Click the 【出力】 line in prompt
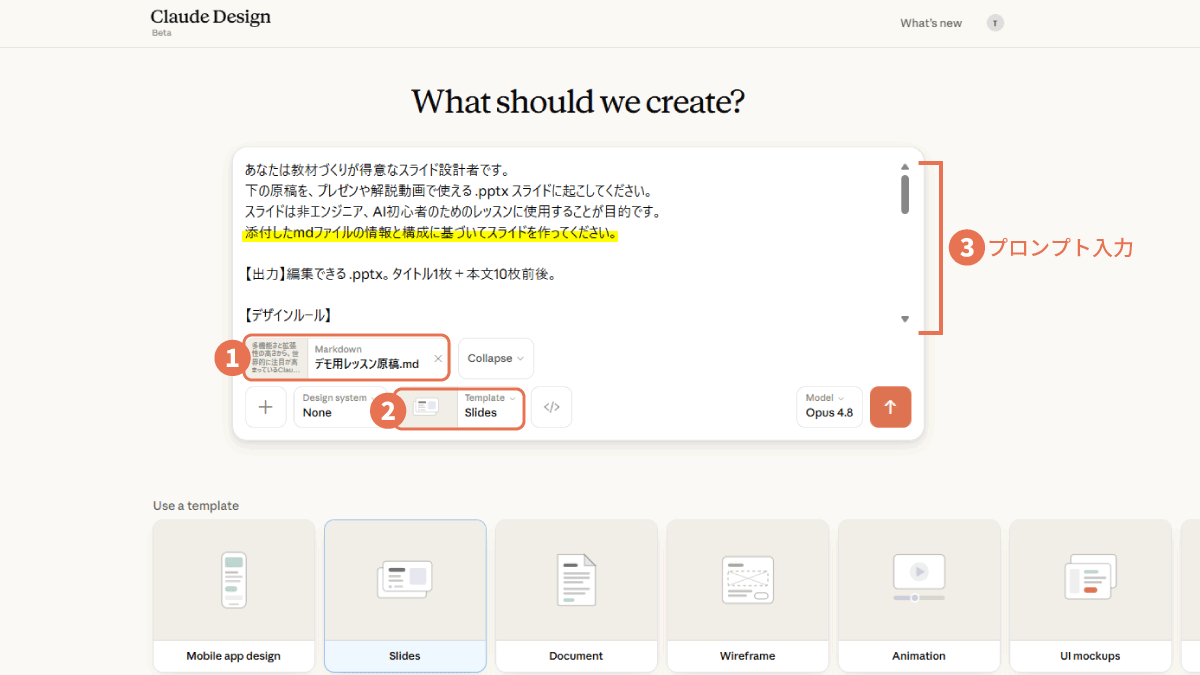 click(400, 274)
